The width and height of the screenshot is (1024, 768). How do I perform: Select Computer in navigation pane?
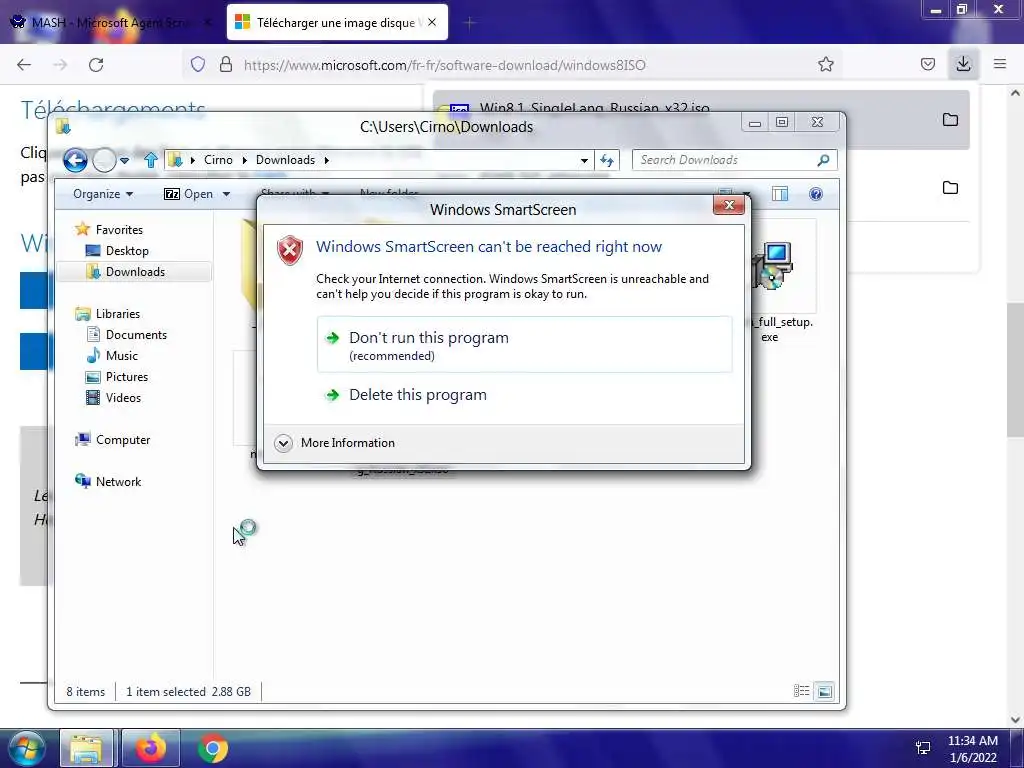[x=123, y=440]
